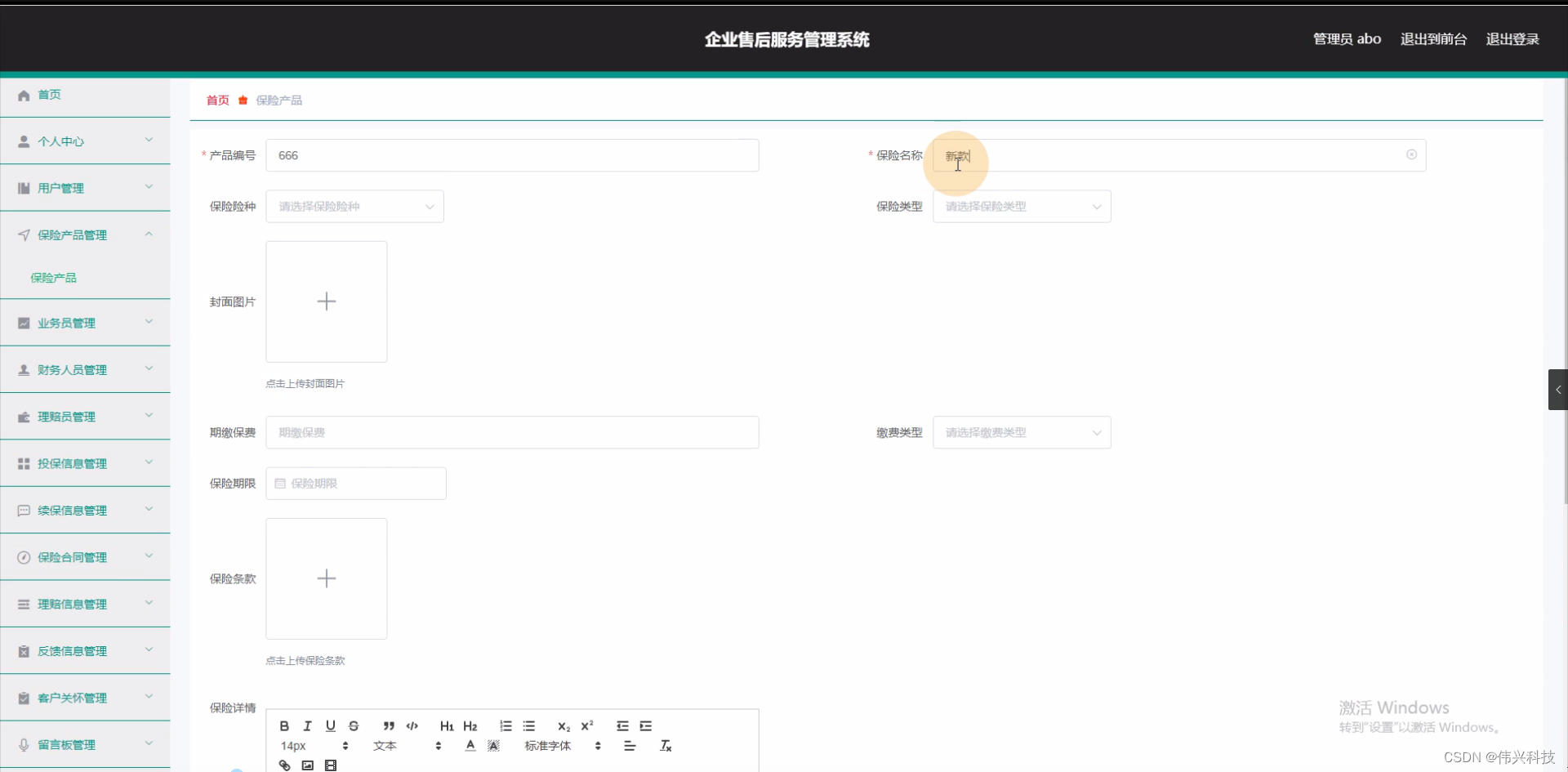
Task: Clear text formatting with the Tx icon
Action: tap(666, 744)
